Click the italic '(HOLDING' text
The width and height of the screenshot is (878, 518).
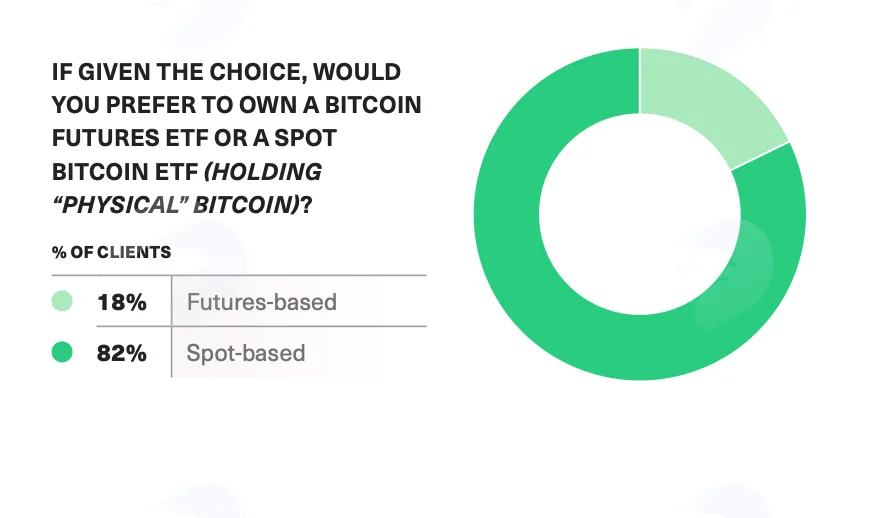263,172
